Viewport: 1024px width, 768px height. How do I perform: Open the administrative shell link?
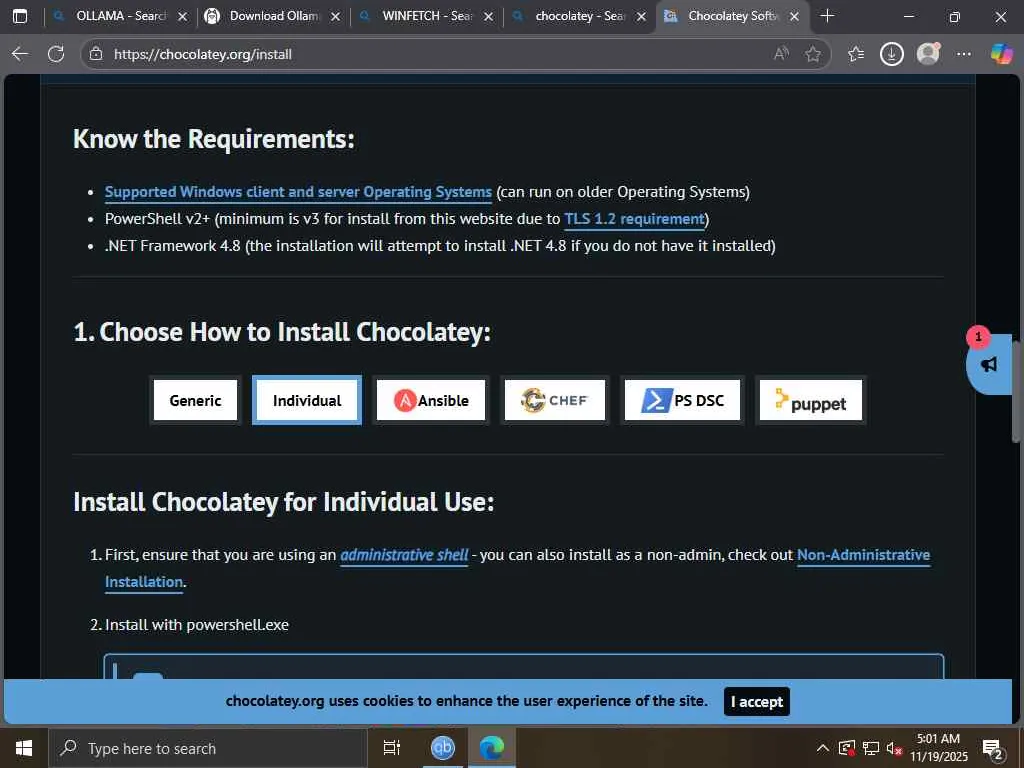pyautogui.click(x=404, y=555)
